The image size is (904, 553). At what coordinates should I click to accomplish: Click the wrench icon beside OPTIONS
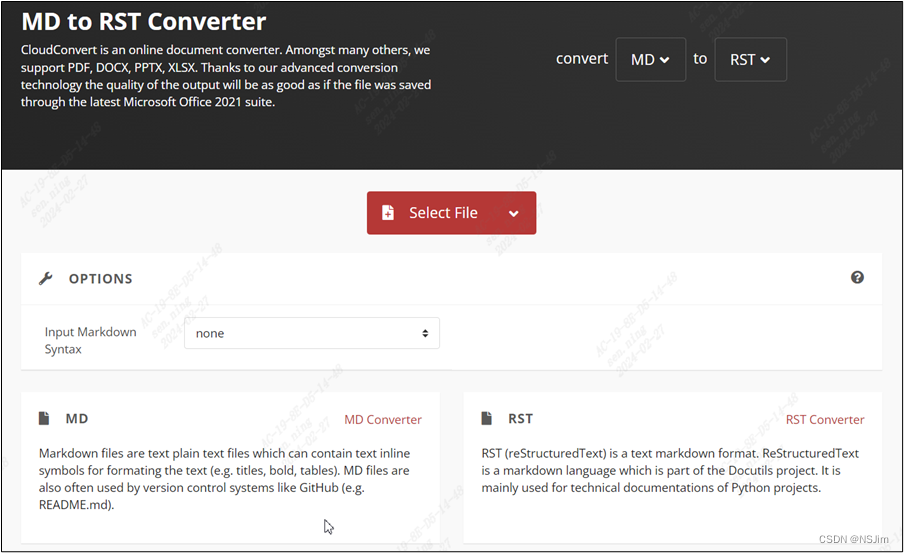click(46, 279)
